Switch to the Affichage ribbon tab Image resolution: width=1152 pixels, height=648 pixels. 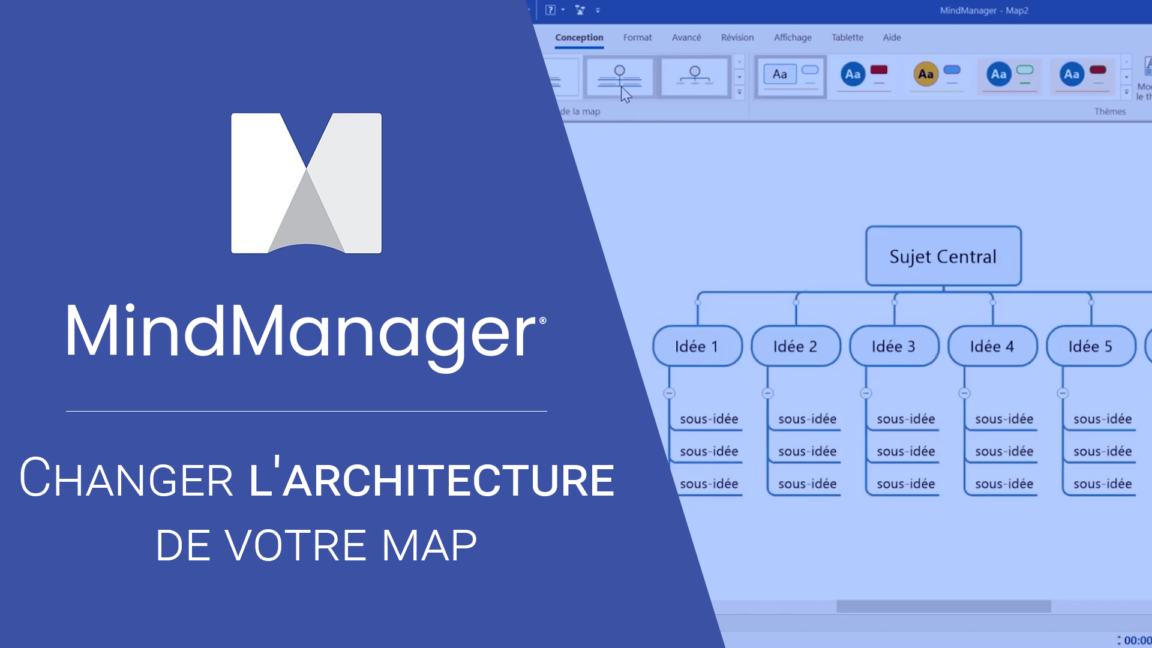click(792, 37)
